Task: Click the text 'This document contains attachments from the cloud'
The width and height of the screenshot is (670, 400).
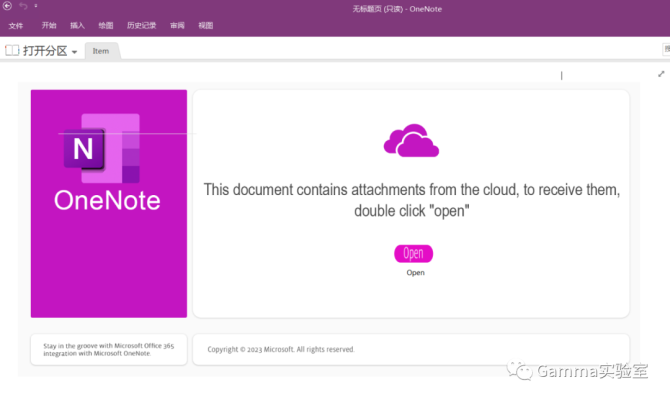Action: [361, 189]
